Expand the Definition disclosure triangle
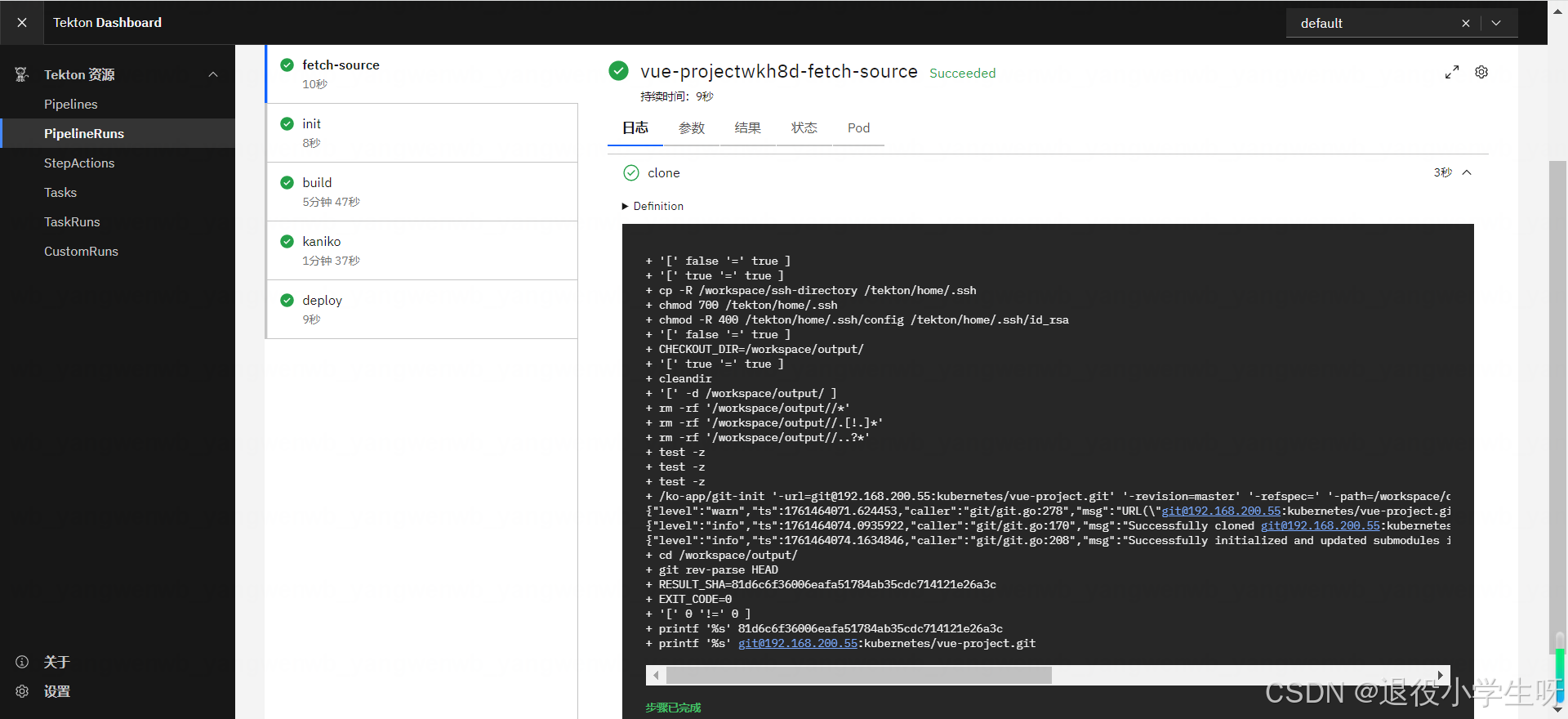Screen dimensions: 1568x719 626,206
